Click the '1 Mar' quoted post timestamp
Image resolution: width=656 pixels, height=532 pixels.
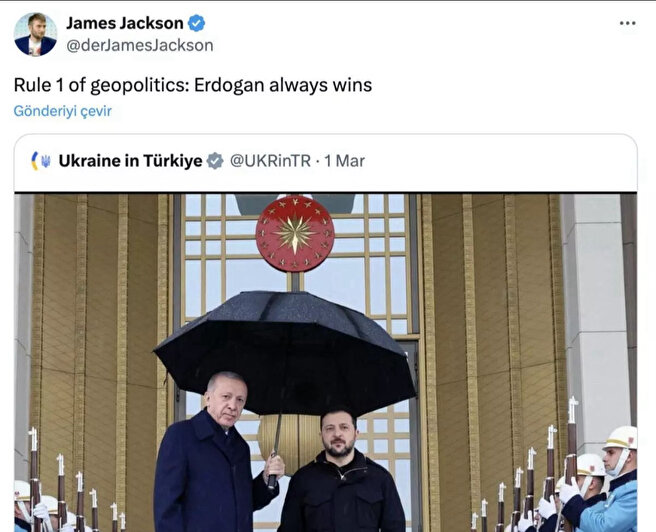coord(344,161)
